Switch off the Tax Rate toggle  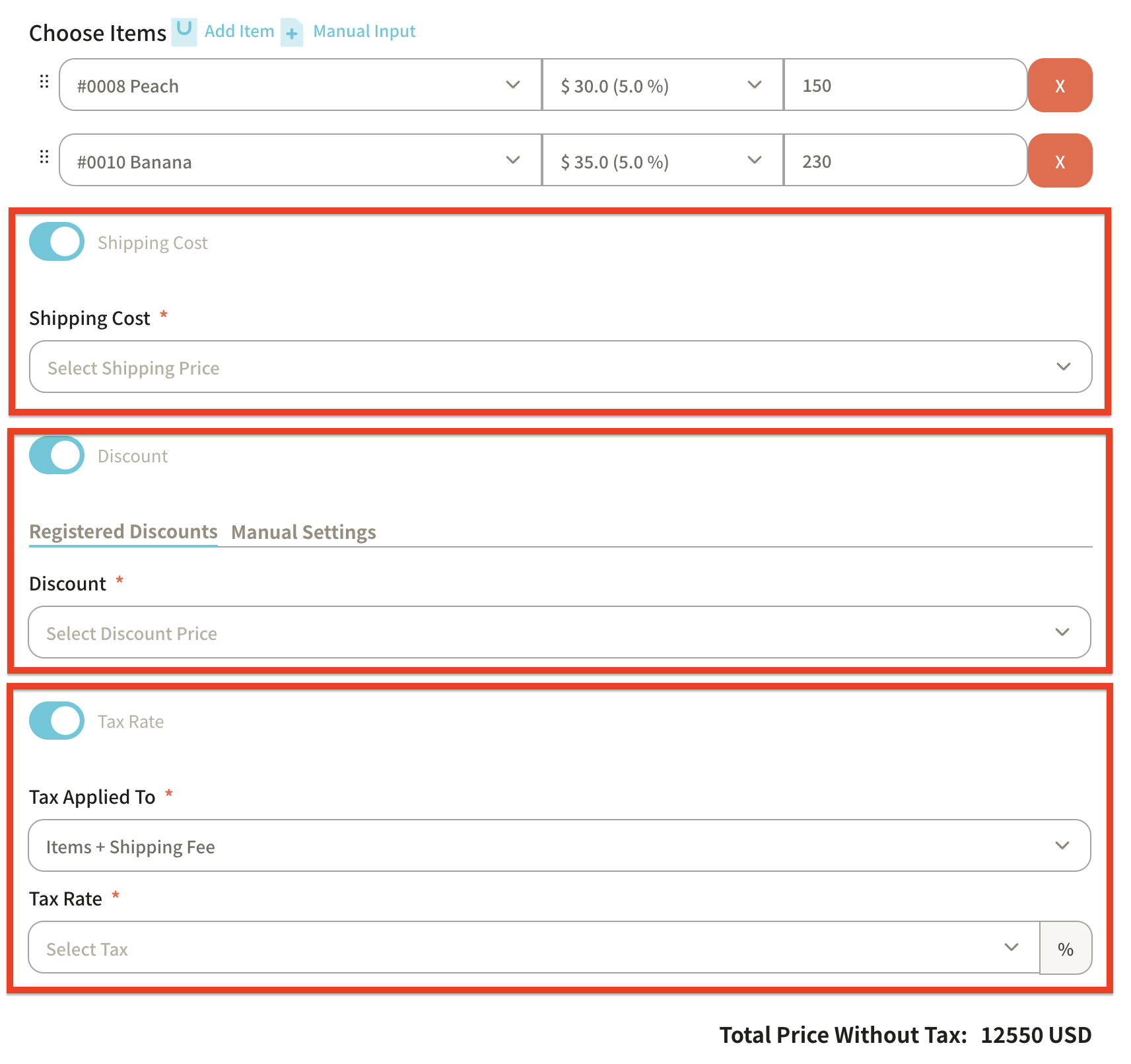57,721
